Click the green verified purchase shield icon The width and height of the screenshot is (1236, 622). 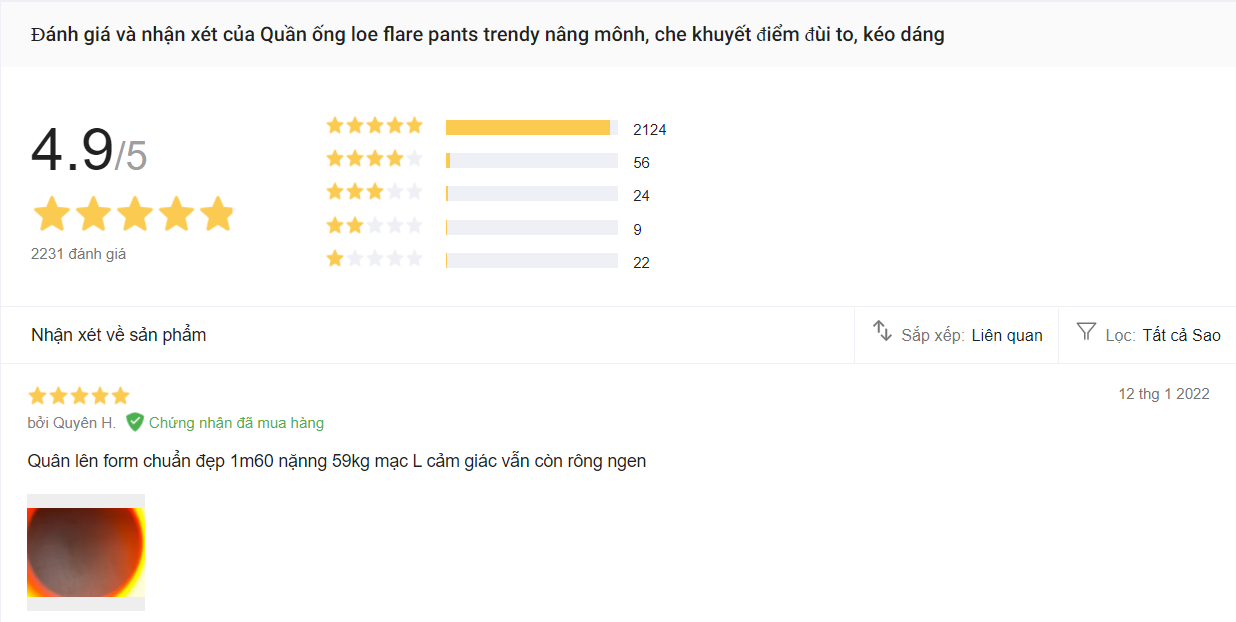[x=135, y=422]
